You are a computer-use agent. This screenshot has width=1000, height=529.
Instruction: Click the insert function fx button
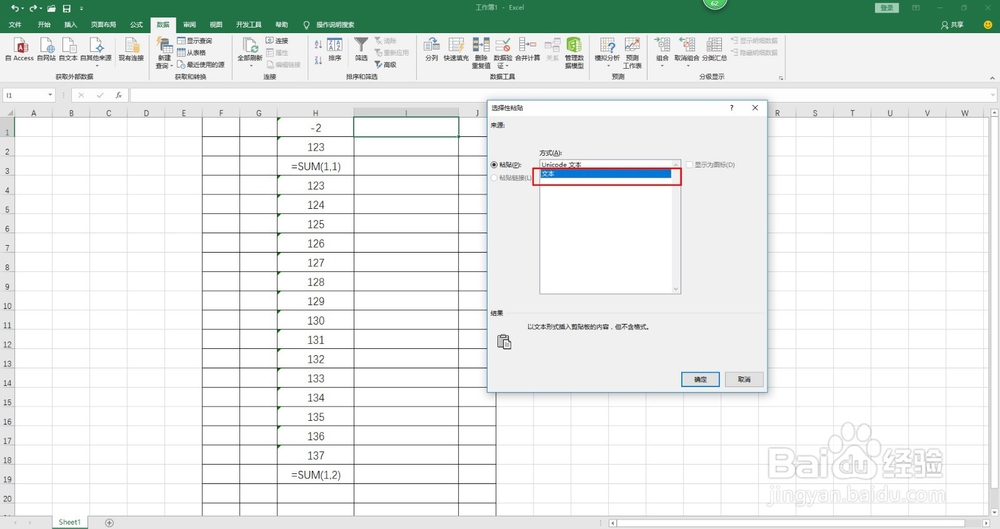point(119,95)
